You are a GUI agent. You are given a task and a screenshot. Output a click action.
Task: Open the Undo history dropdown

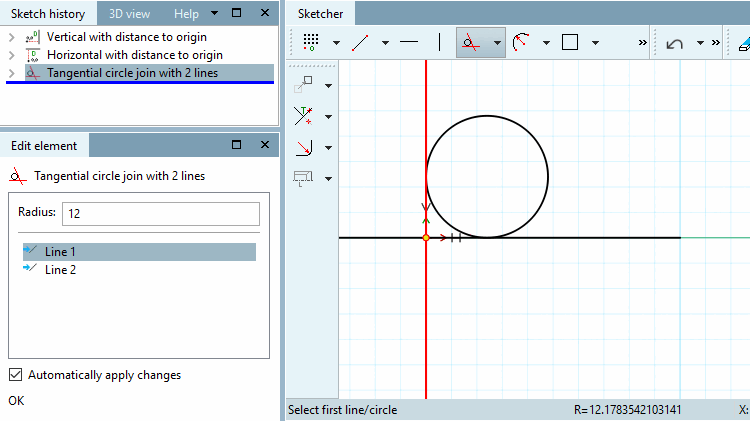tap(700, 43)
